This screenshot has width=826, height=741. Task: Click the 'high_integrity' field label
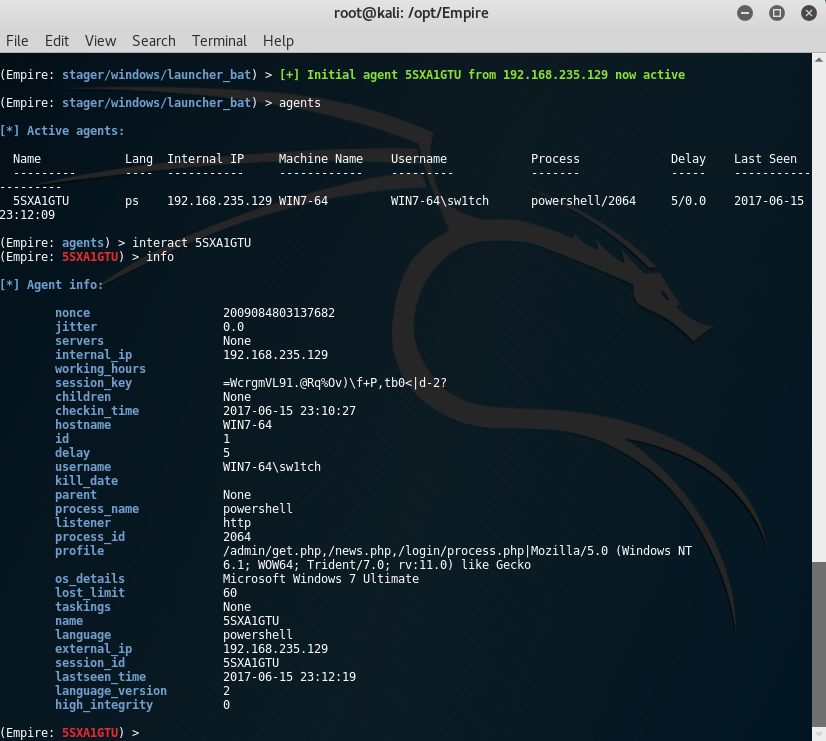pos(104,705)
